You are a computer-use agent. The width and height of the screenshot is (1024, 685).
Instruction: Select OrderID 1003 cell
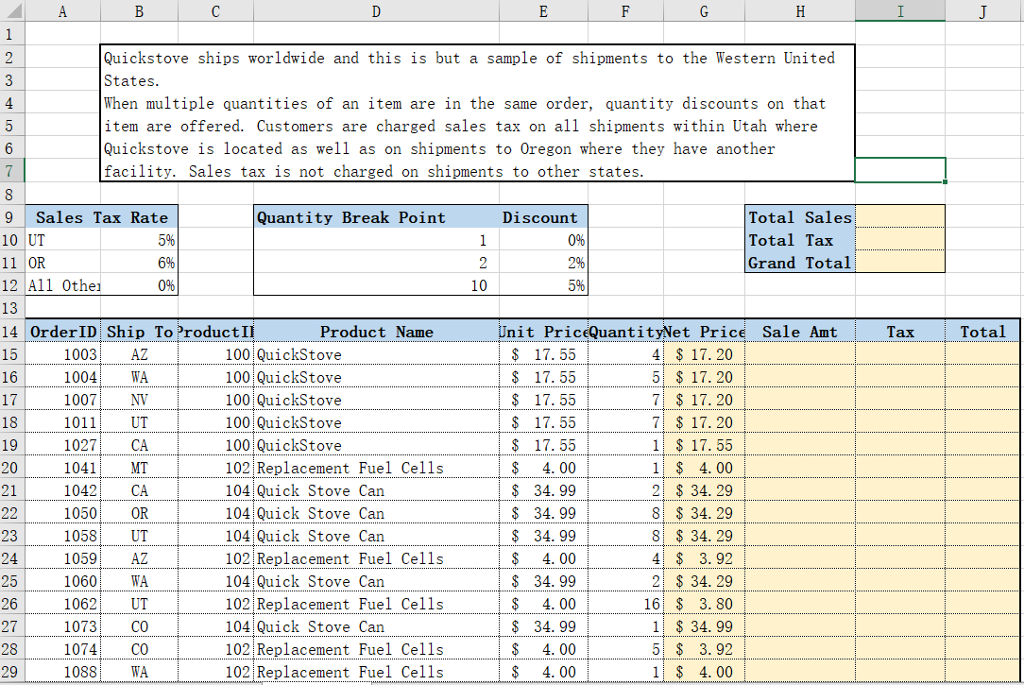62,354
